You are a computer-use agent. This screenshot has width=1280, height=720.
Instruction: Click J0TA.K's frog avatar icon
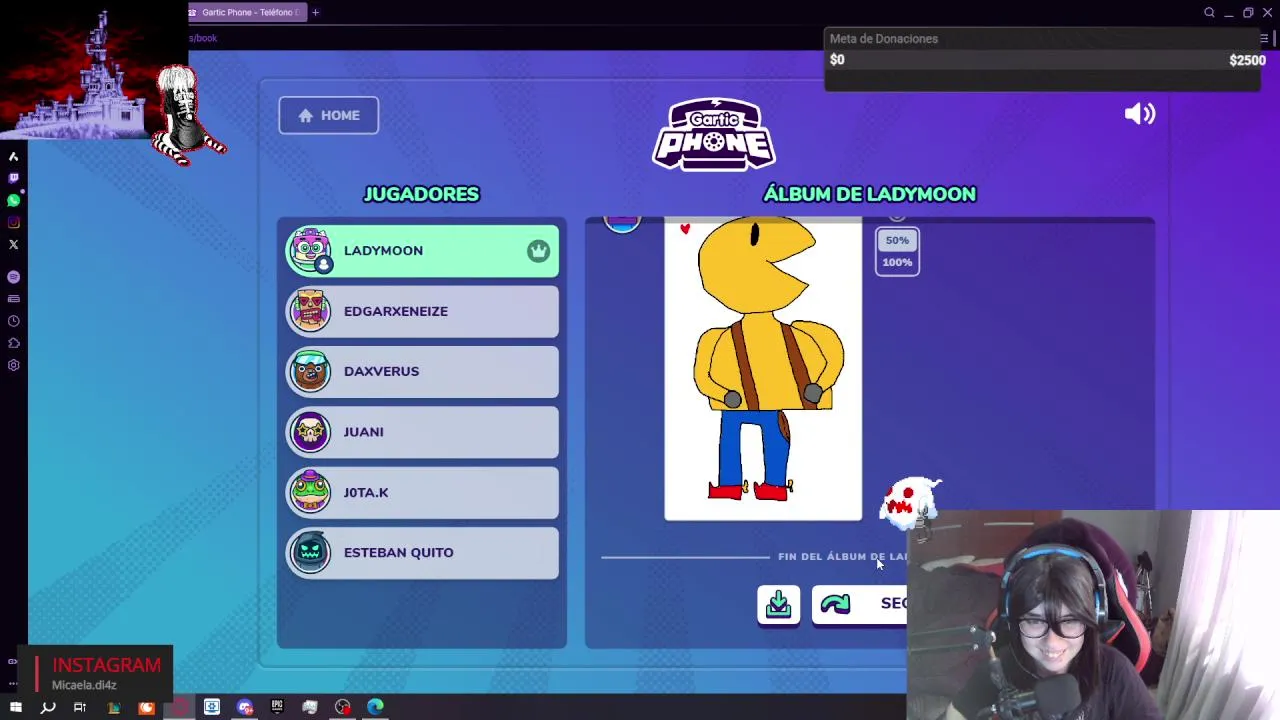310,492
